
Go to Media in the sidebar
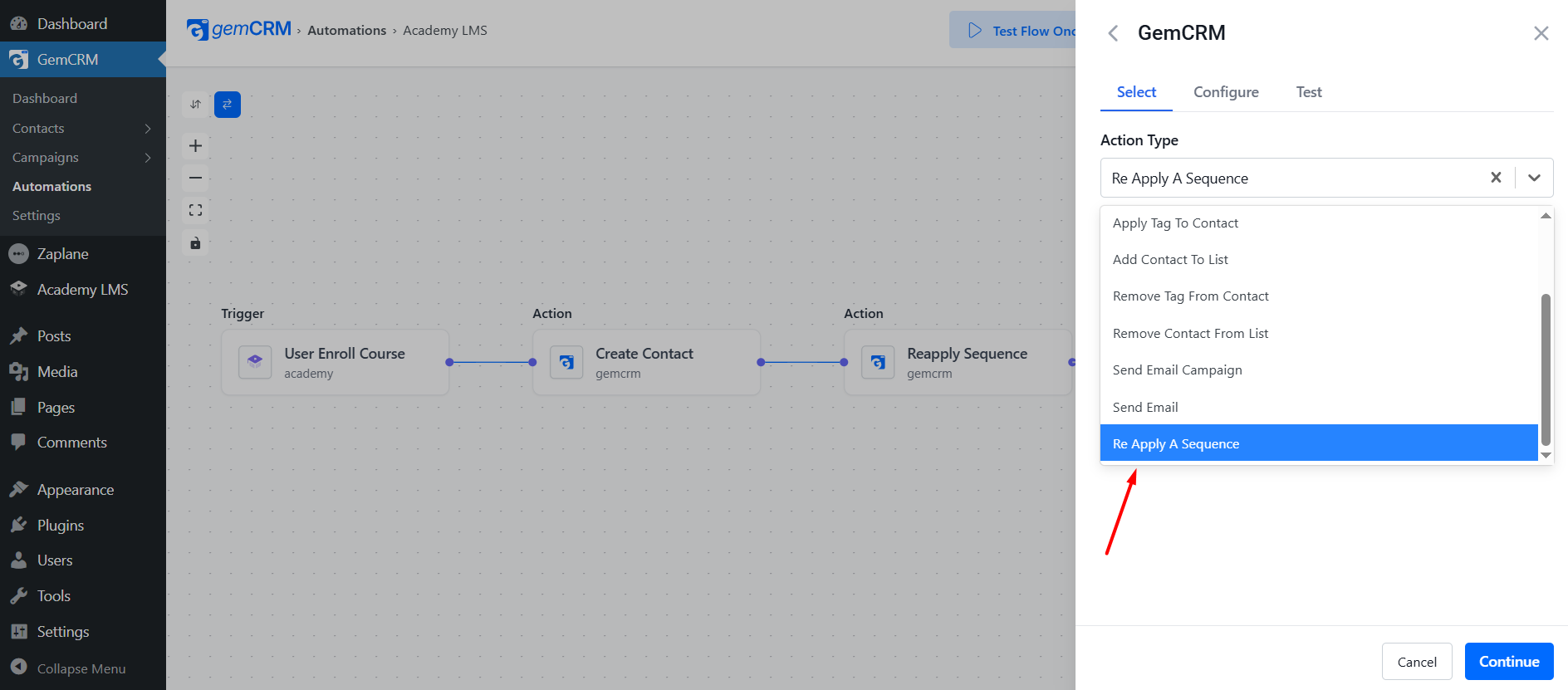(83, 372)
